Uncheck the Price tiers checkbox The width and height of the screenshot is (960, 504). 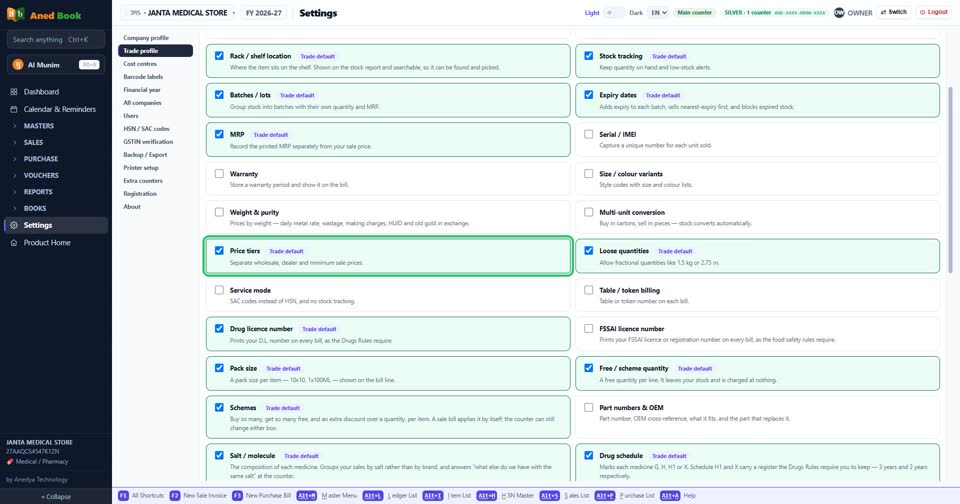(x=219, y=250)
